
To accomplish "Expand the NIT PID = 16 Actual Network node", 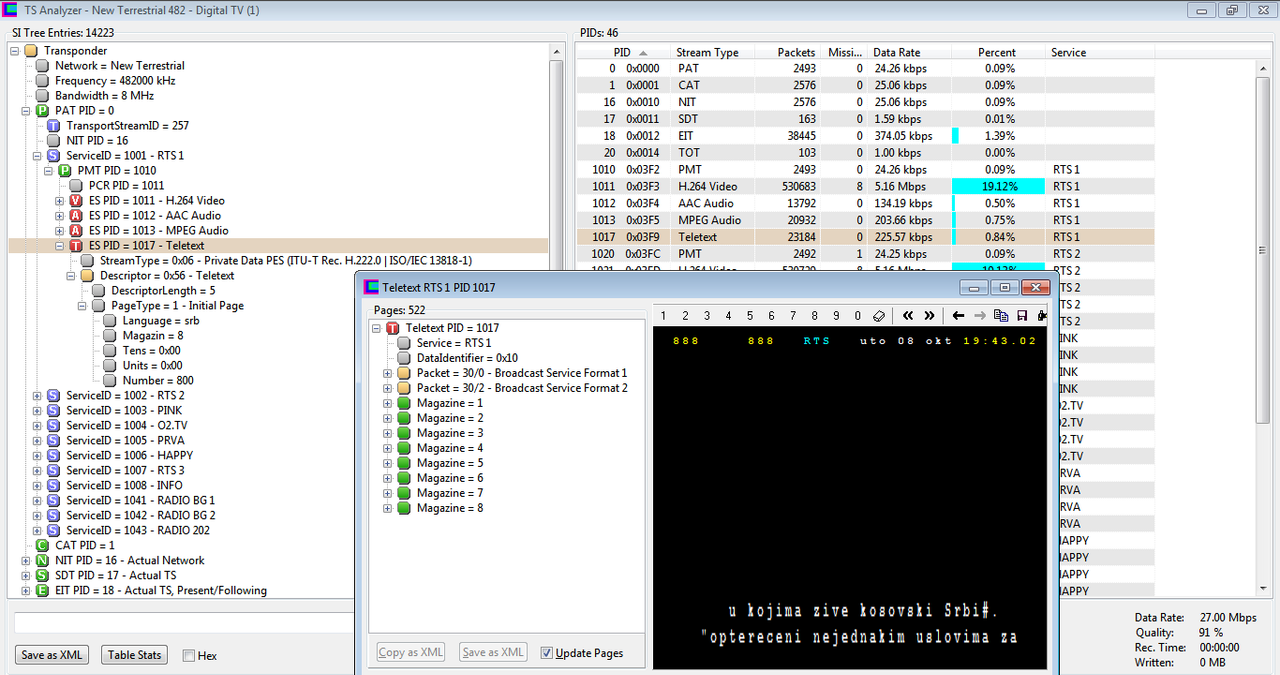I will pos(26,561).
